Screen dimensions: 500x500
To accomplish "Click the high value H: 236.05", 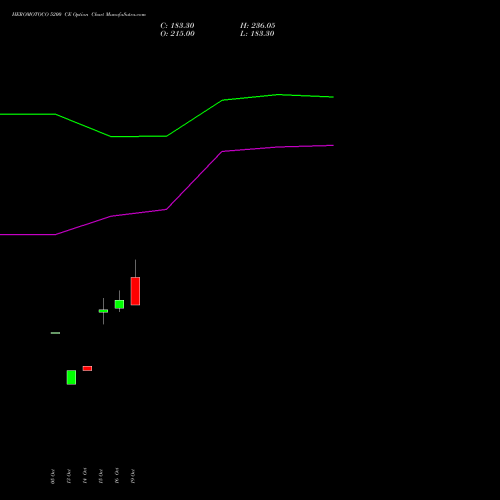I will (x=258, y=26).
